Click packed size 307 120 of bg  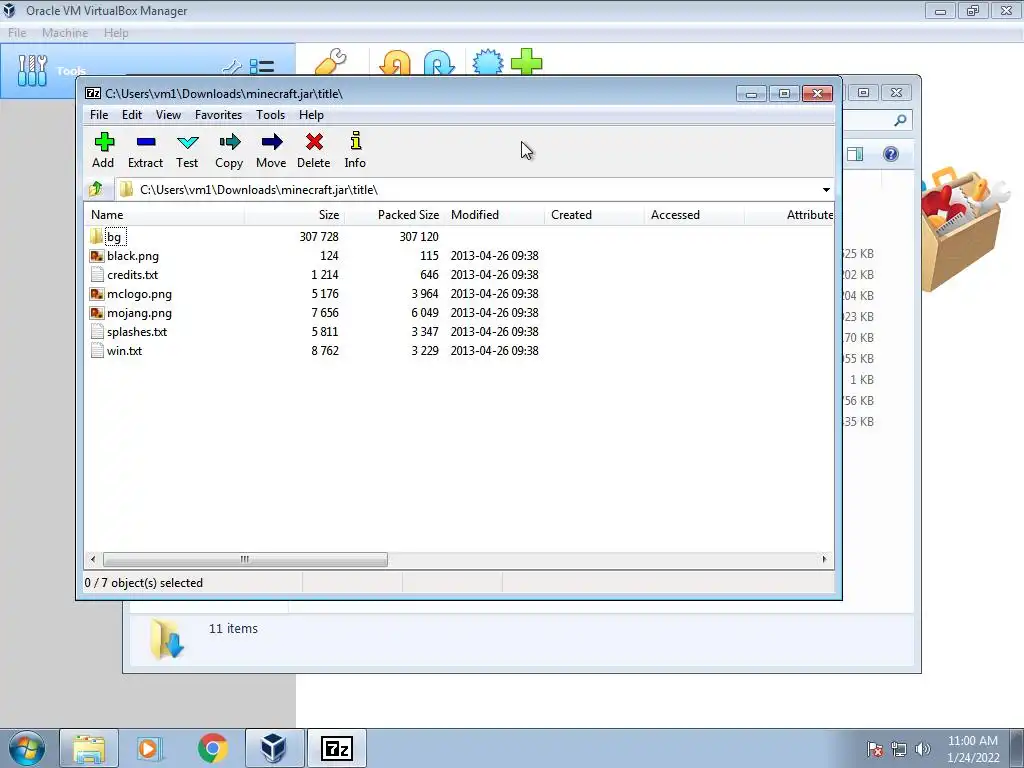(419, 236)
